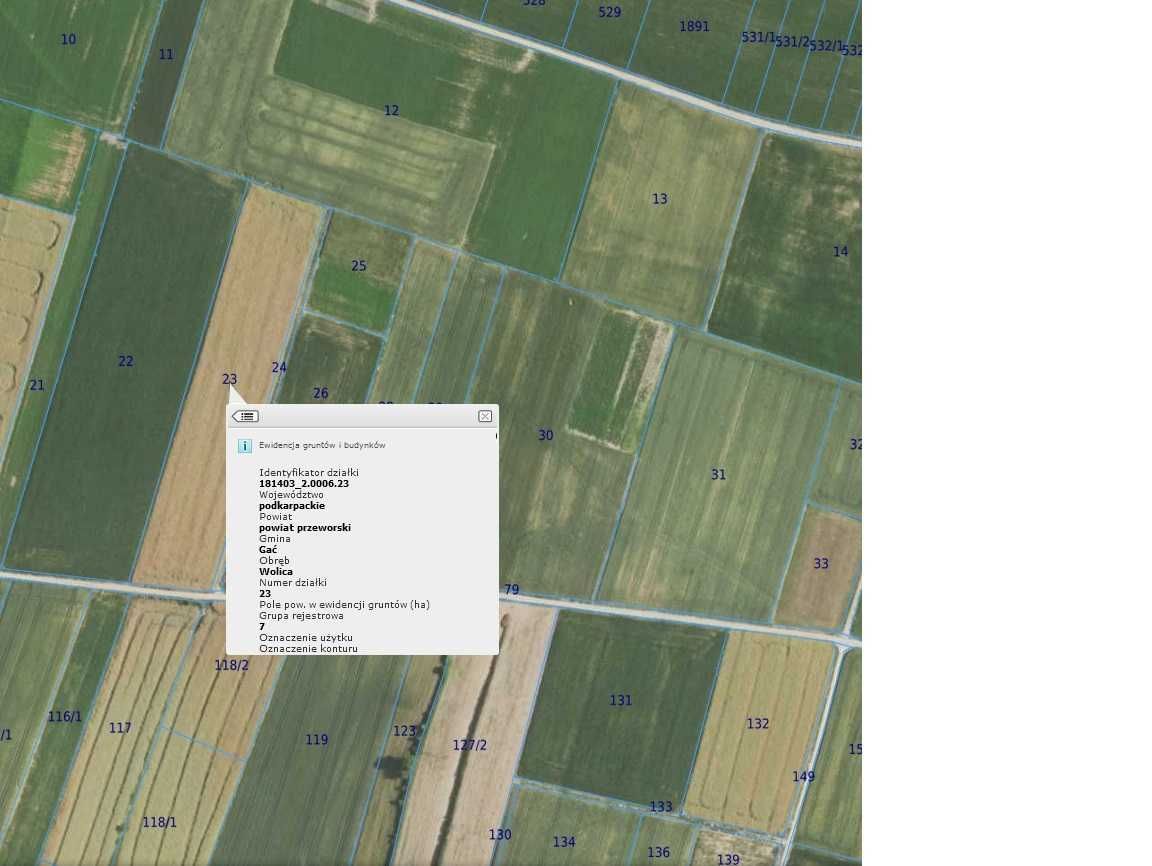
Task: Click parcel label 31 on the map
Action: pos(719,475)
